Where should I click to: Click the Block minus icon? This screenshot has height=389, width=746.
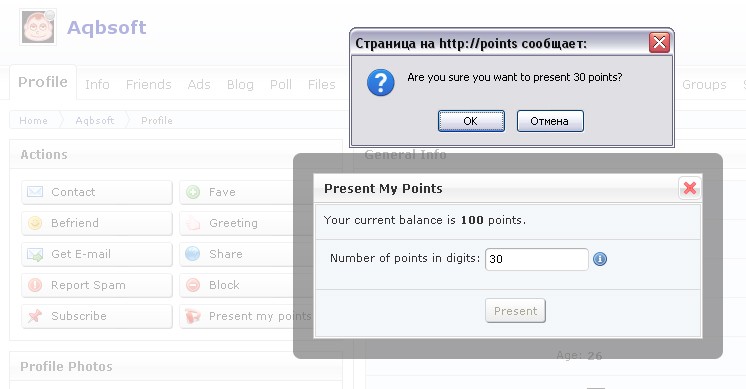193,285
